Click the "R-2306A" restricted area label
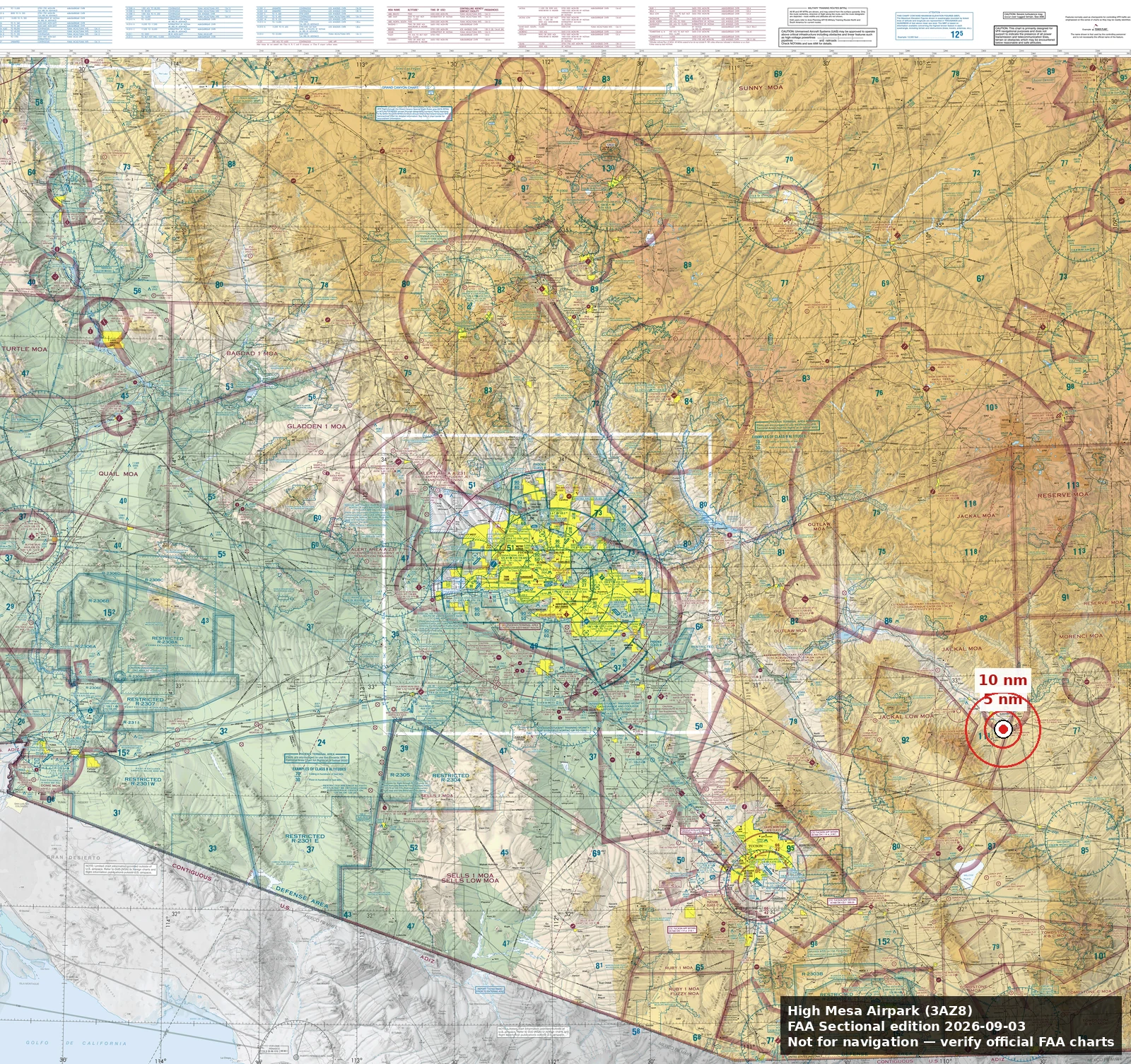 click(x=85, y=646)
